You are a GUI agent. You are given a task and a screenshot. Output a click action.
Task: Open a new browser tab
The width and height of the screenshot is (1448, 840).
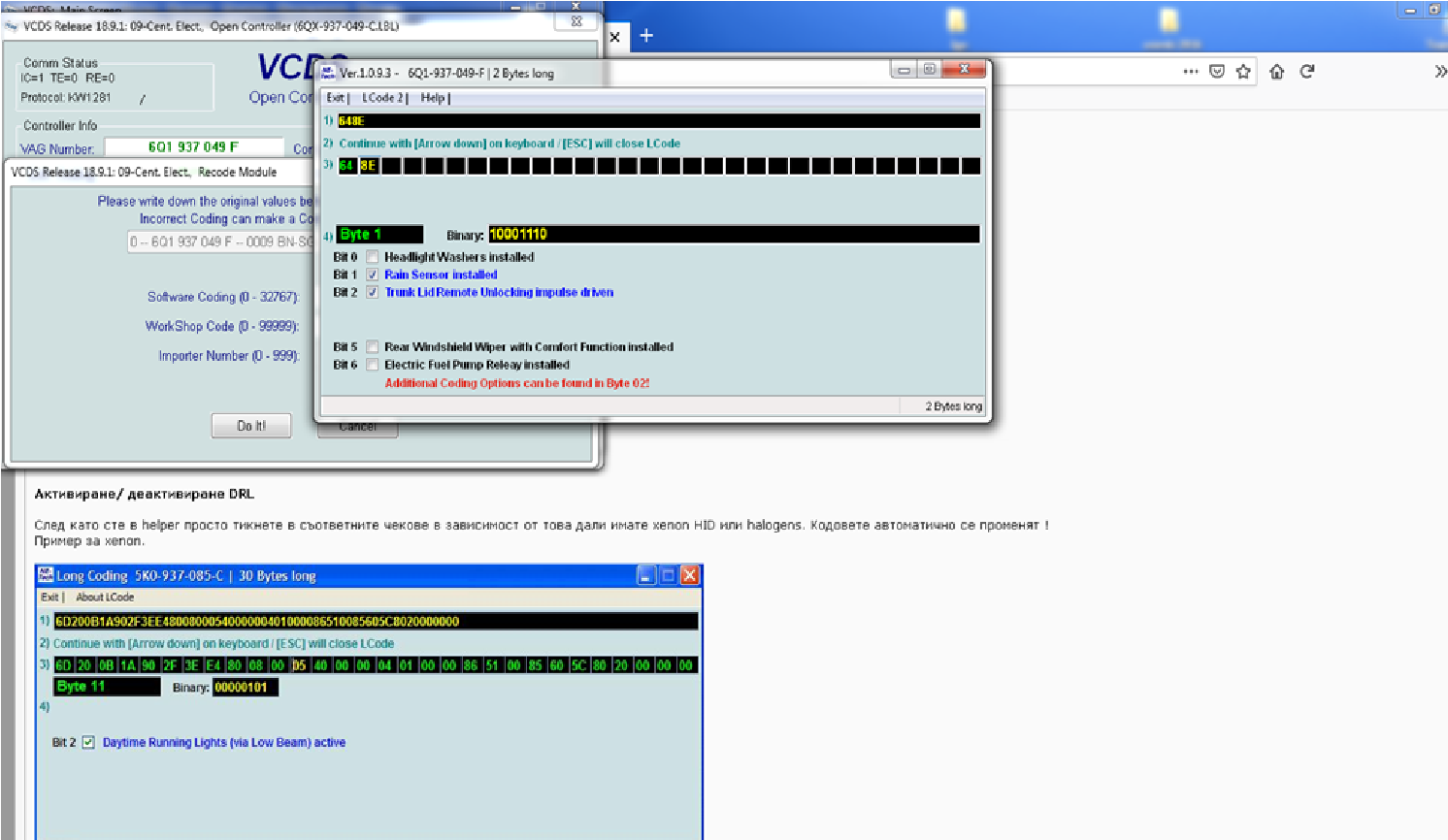point(646,36)
